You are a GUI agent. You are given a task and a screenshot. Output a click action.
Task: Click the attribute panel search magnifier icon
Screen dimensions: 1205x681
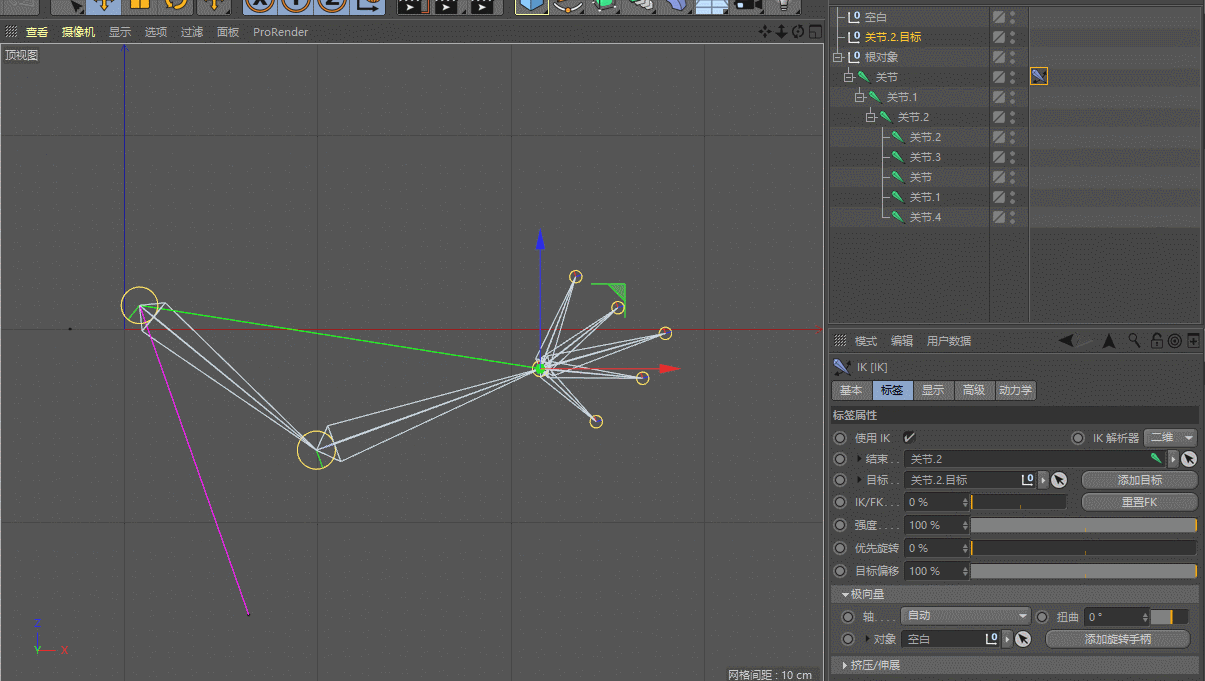[x=1134, y=341]
